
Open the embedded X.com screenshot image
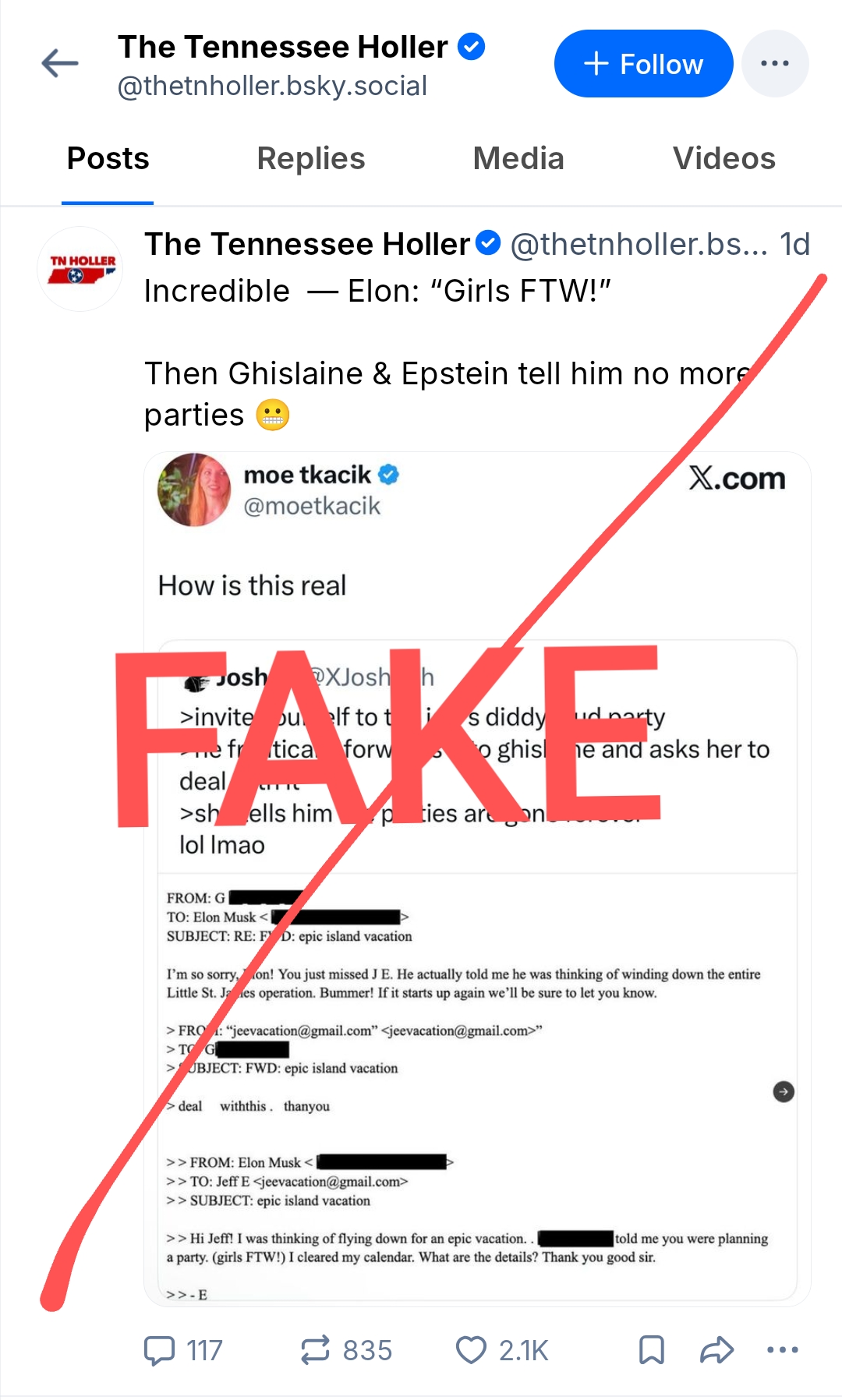tap(477, 879)
